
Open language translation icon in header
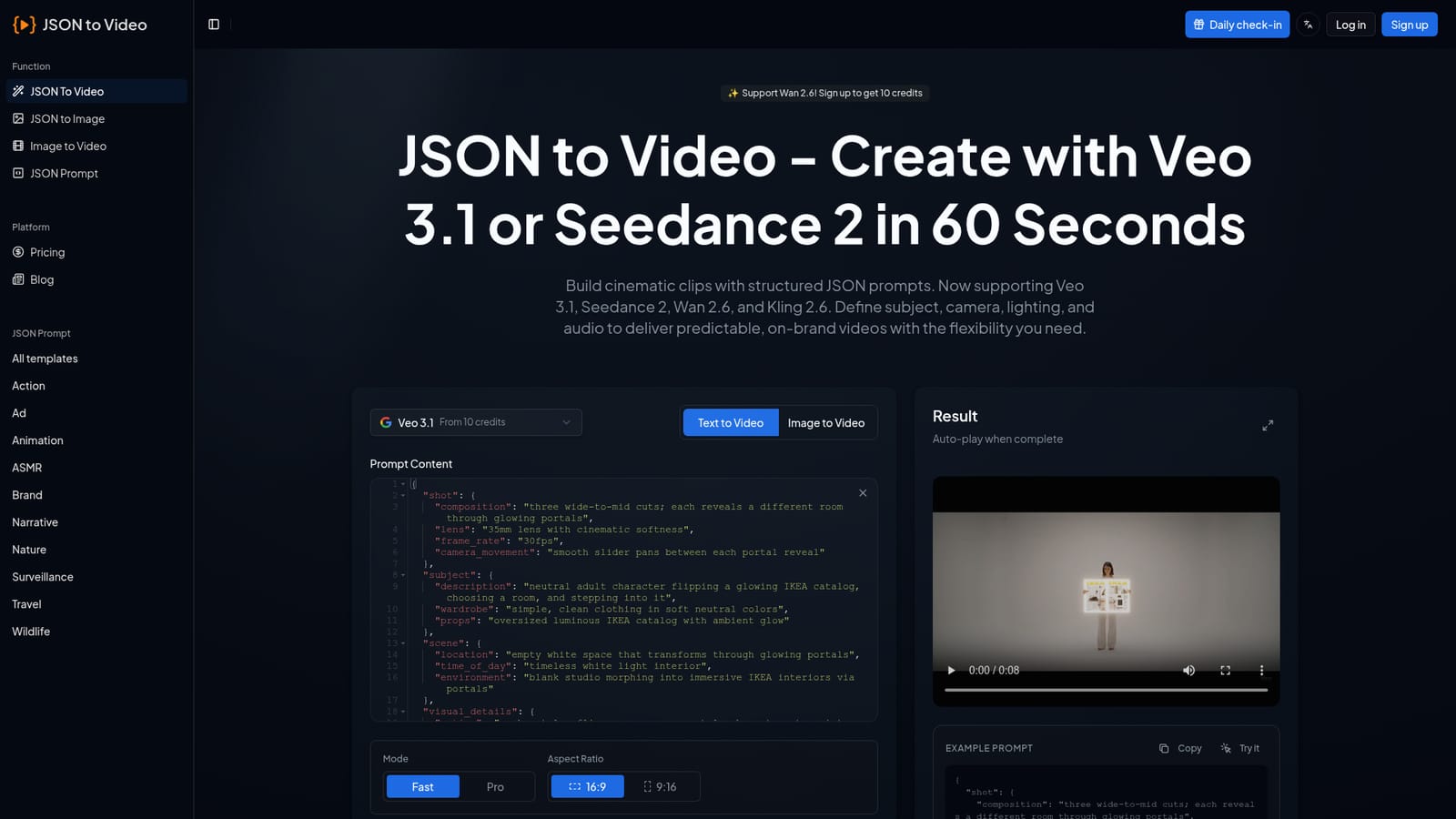[1308, 25]
